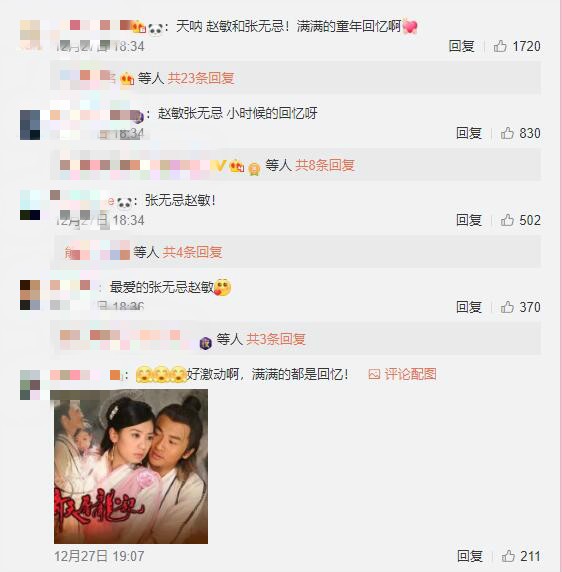Click the 评论配图 picture icon
563x572 pixels.
pyautogui.click(x=374, y=374)
